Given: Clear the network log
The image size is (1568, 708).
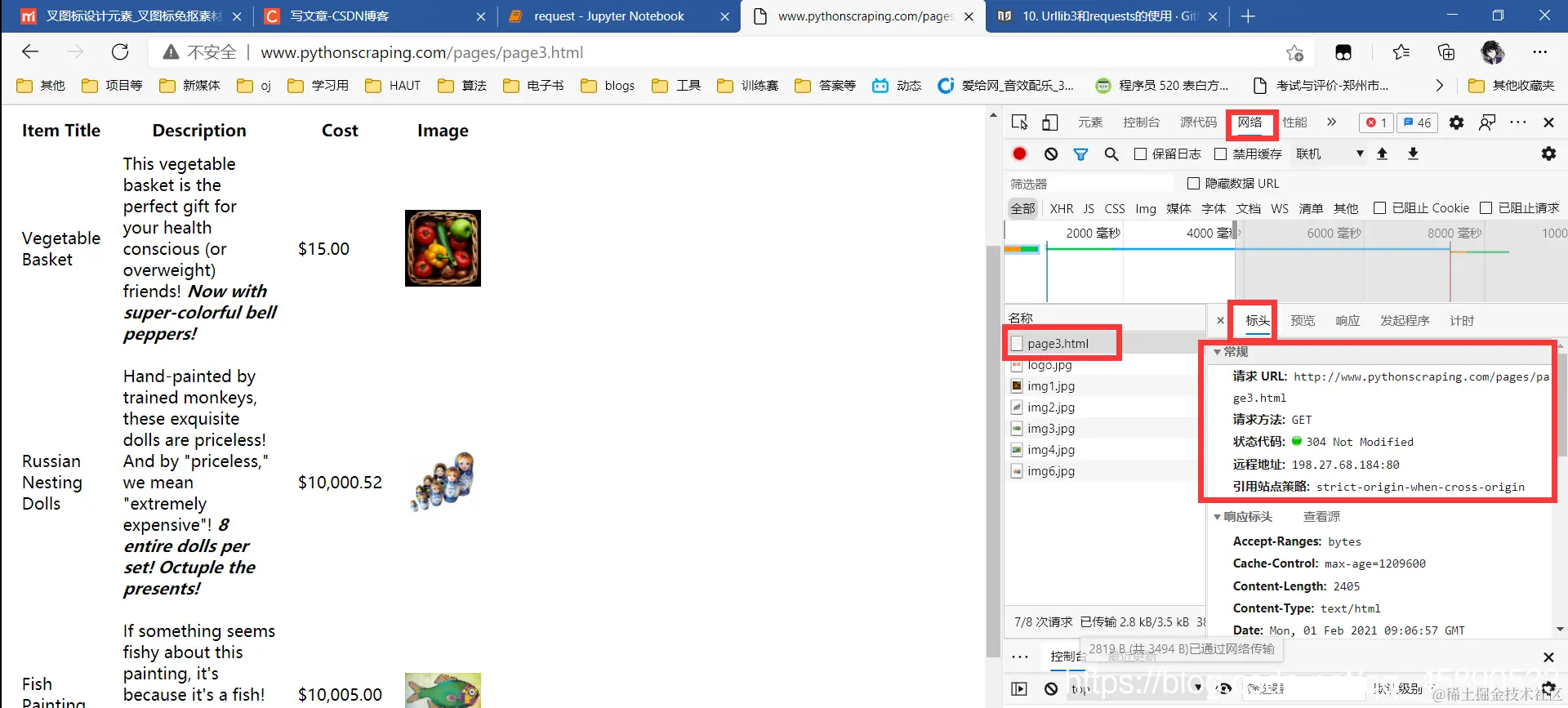Looking at the screenshot, I should tap(1051, 154).
